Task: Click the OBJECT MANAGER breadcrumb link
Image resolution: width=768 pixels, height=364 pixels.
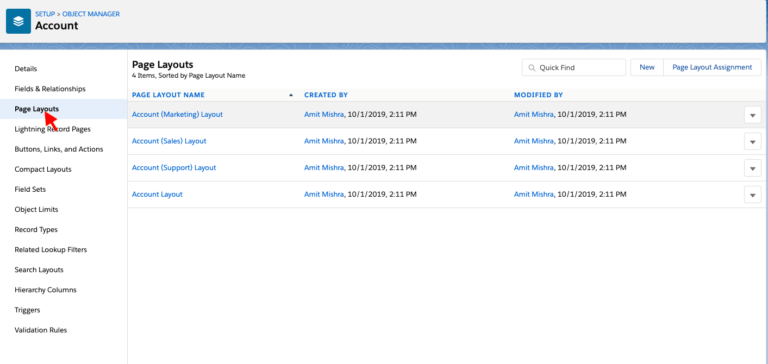Action: click(91, 14)
